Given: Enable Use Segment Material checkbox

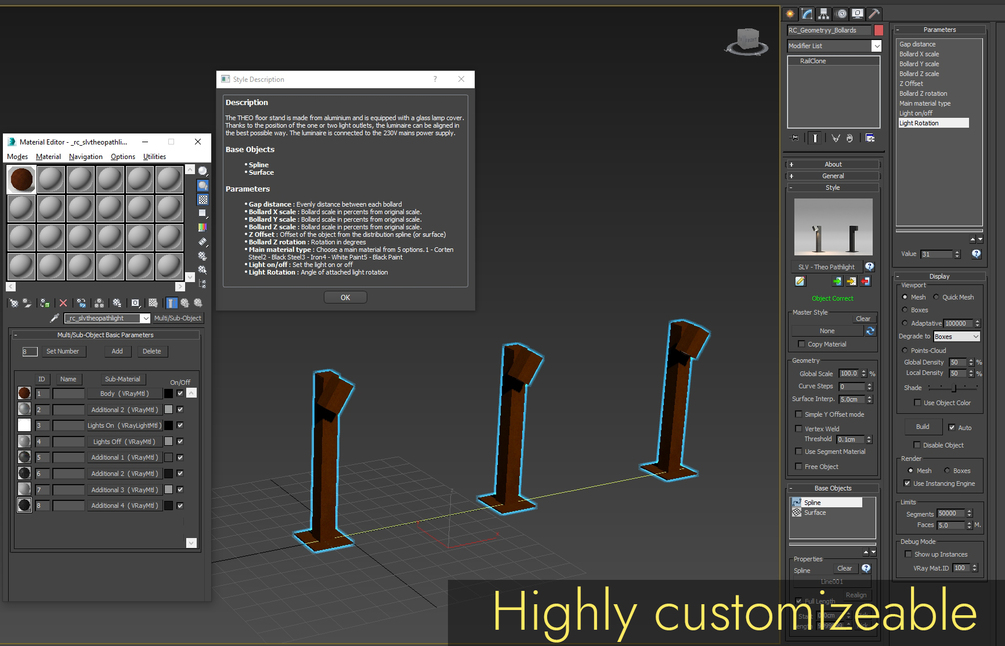Looking at the screenshot, I should pos(799,452).
